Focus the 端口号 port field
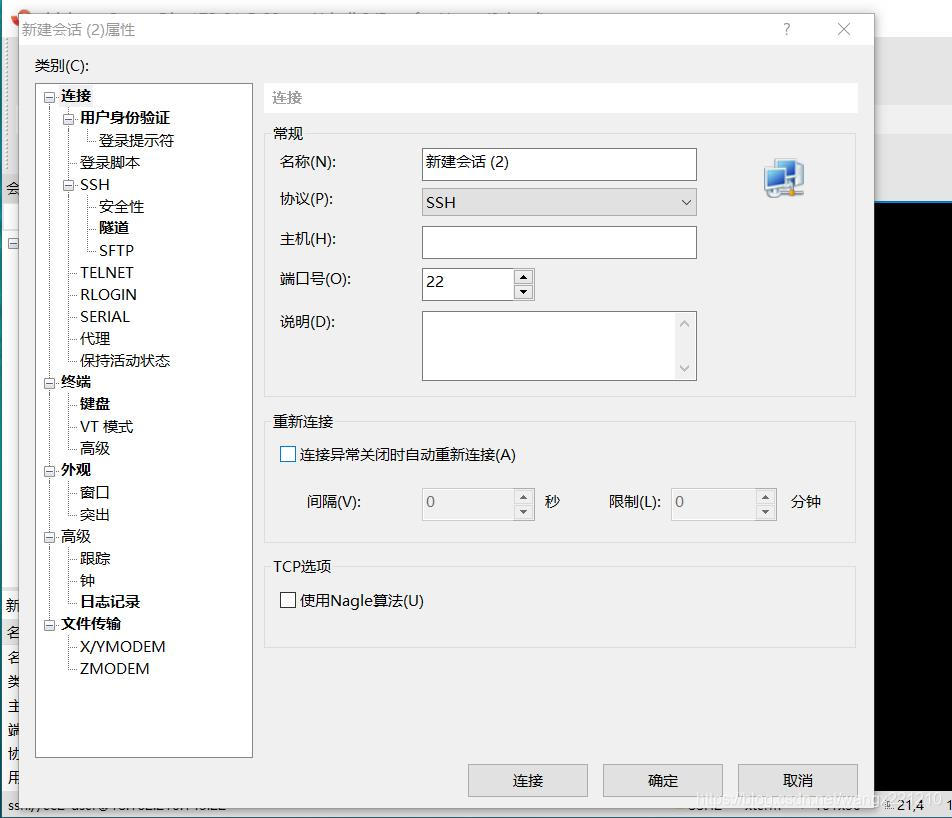Image resolution: width=952 pixels, height=818 pixels. point(468,284)
